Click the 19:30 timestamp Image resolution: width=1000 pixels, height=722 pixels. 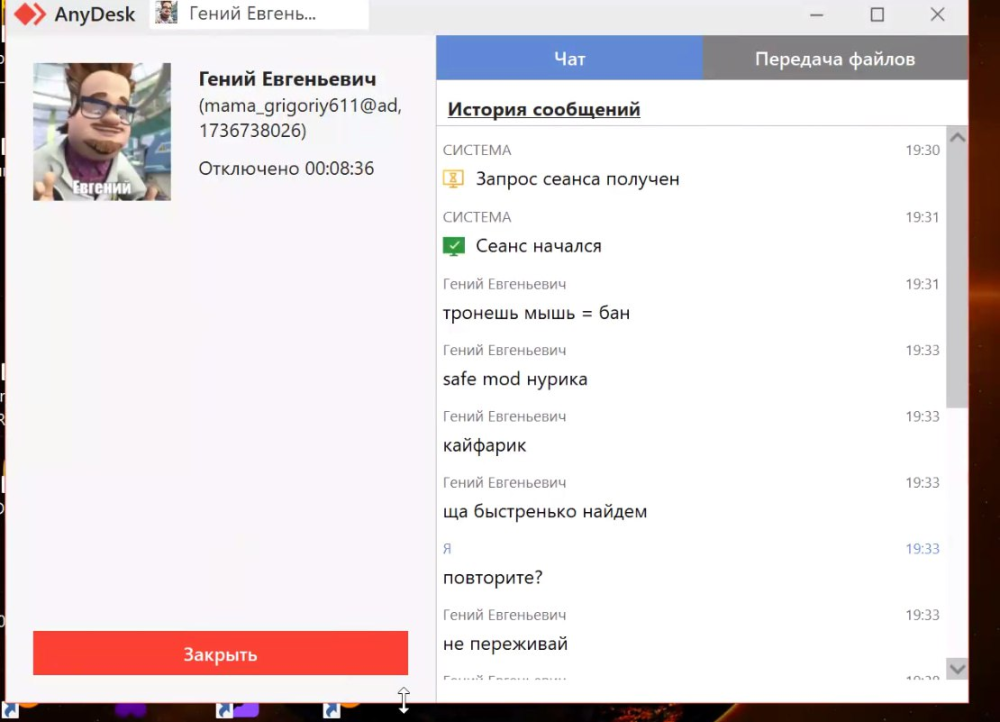(x=922, y=150)
